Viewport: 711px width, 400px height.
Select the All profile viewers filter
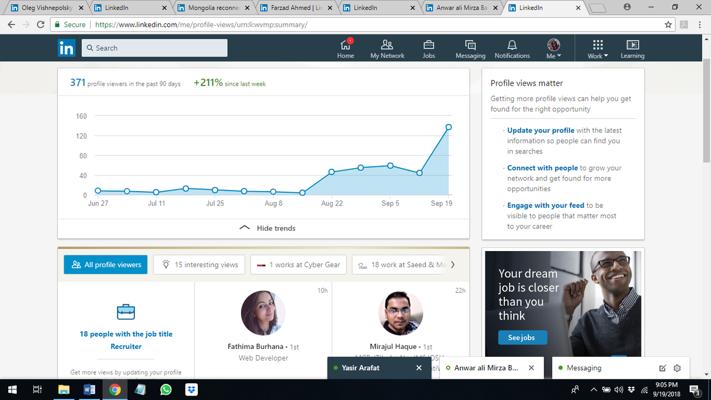[106, 264]
